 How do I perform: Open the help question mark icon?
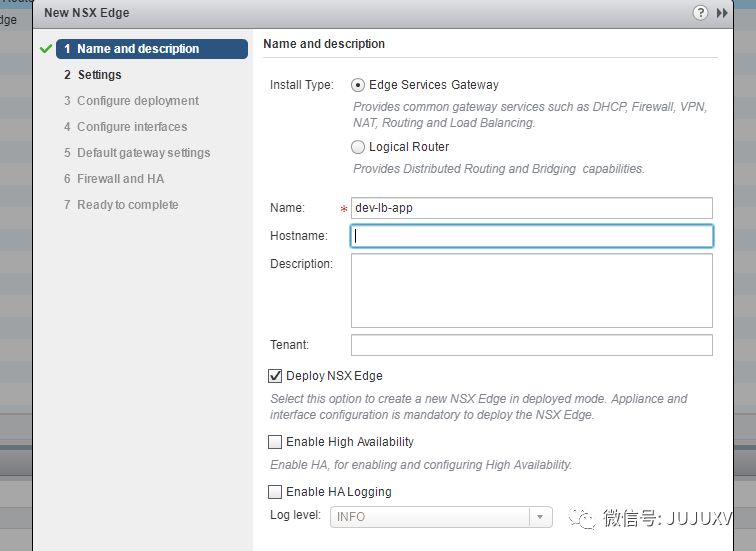700,13
